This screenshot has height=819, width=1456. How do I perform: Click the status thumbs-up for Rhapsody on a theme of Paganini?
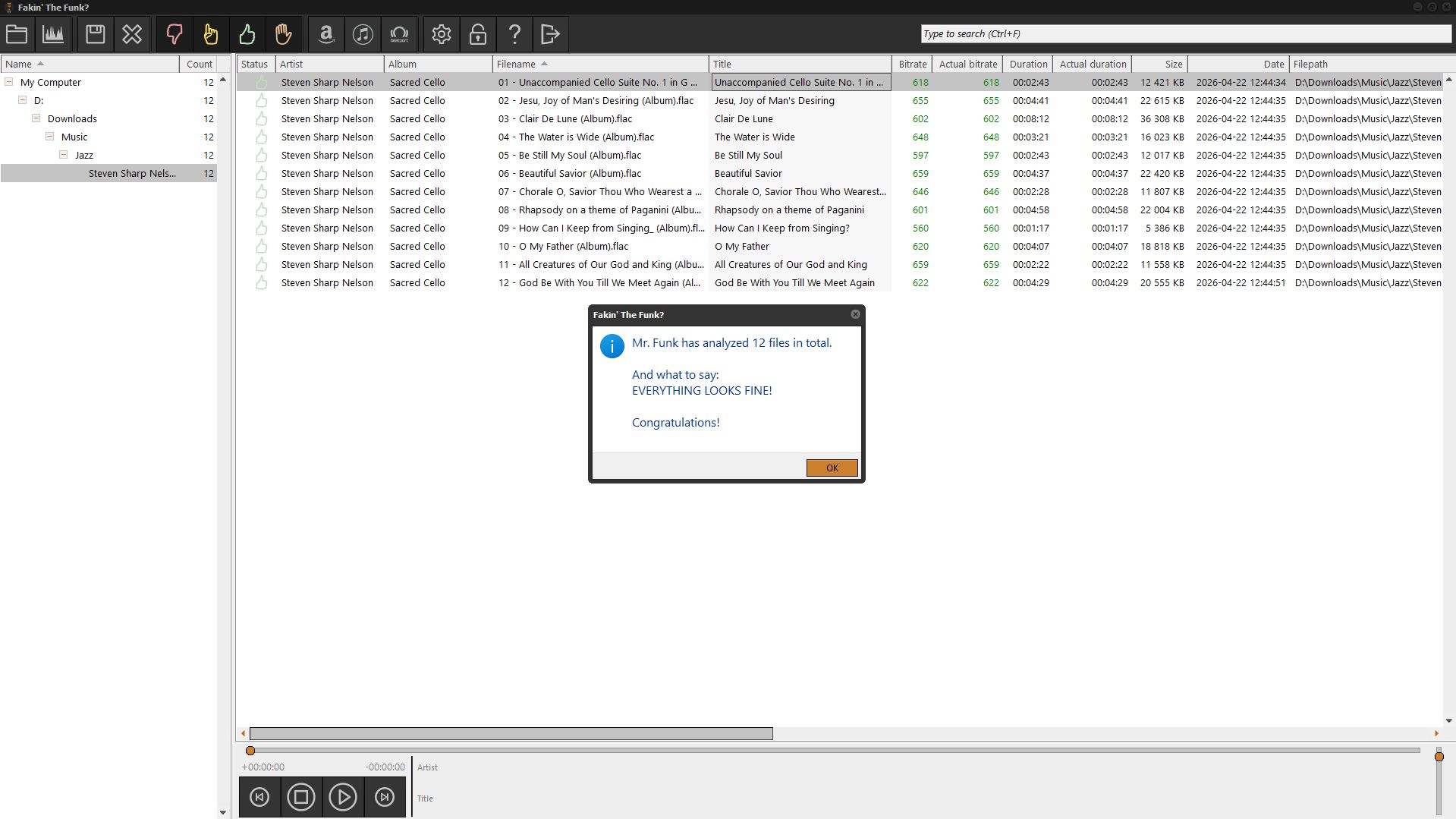(262, 209)
